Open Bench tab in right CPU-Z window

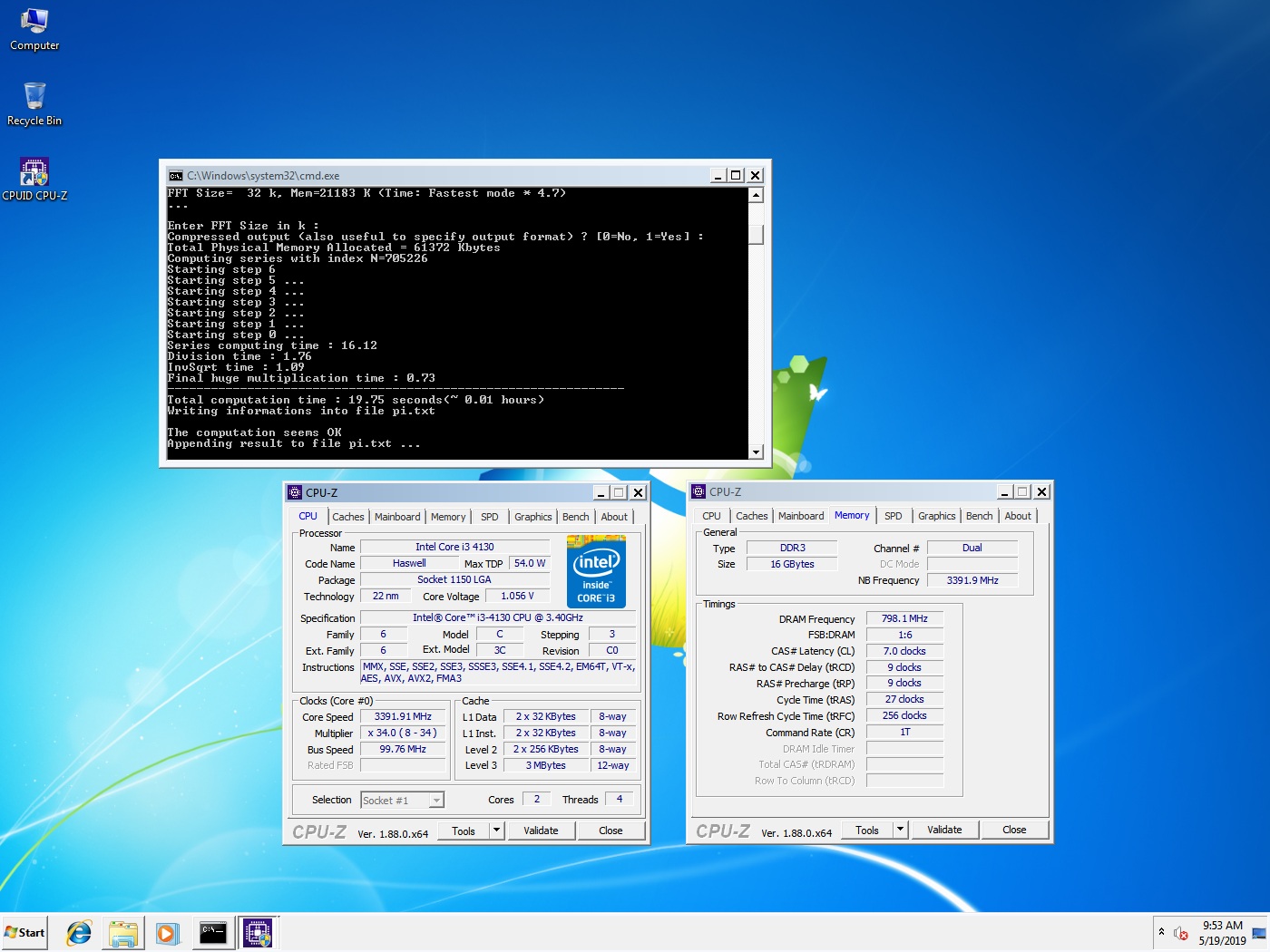click(x=980, y=516)
